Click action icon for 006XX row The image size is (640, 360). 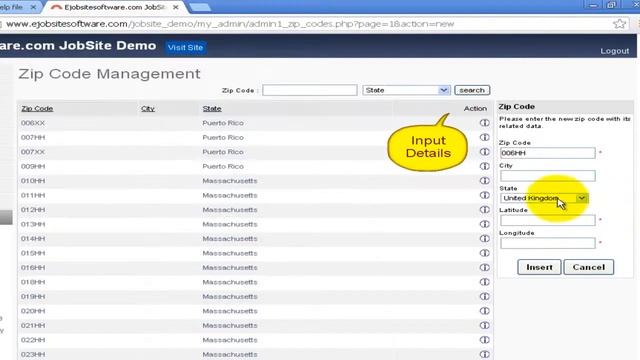point(484,123)
